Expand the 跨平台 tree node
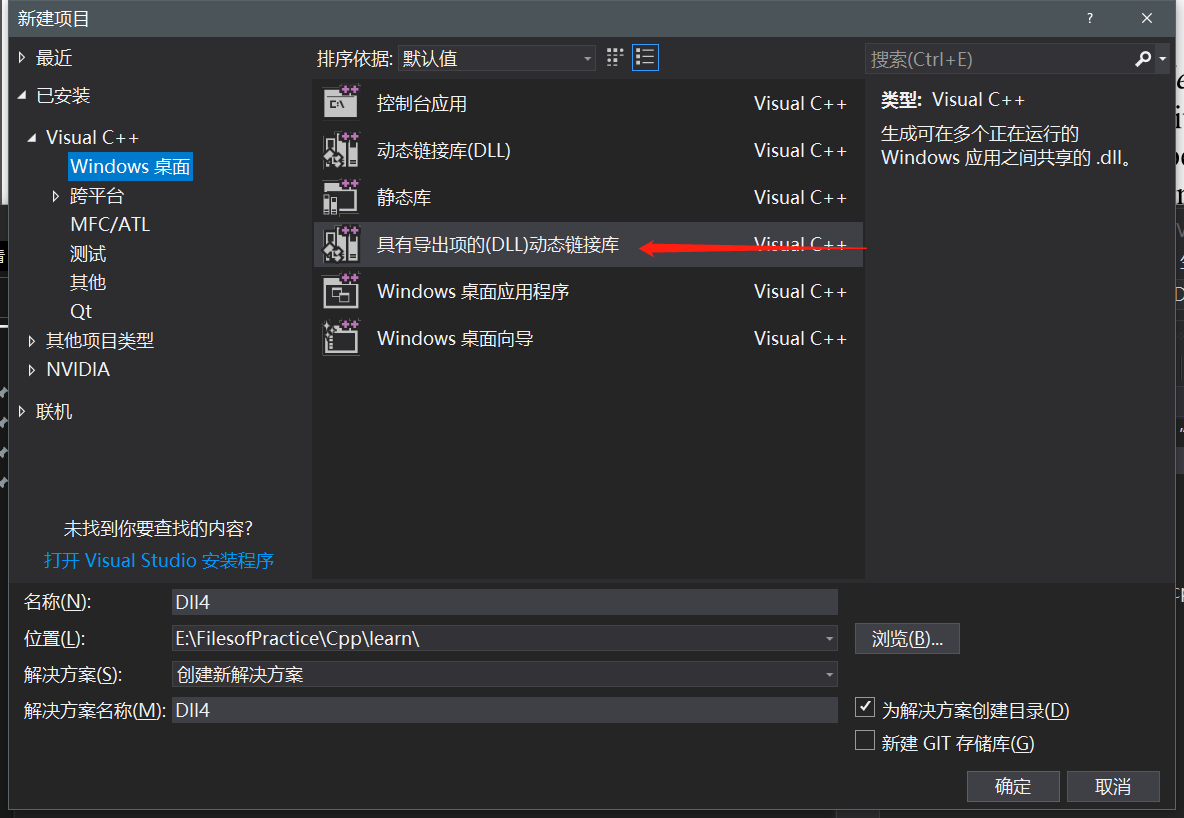This screenshot has width=1184, height=818. [x=55, y=196]
